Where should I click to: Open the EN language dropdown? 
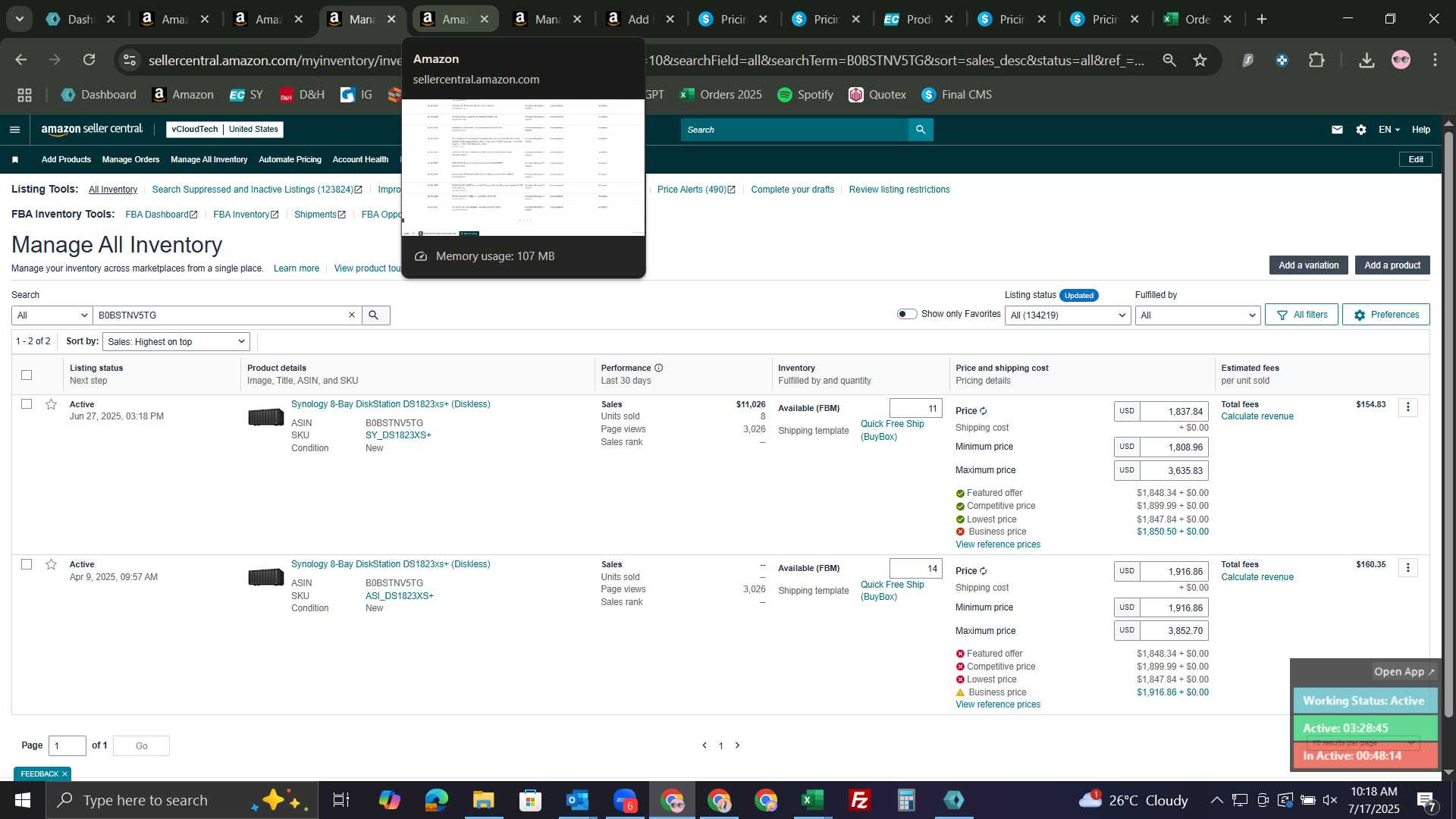point(1389,130)
